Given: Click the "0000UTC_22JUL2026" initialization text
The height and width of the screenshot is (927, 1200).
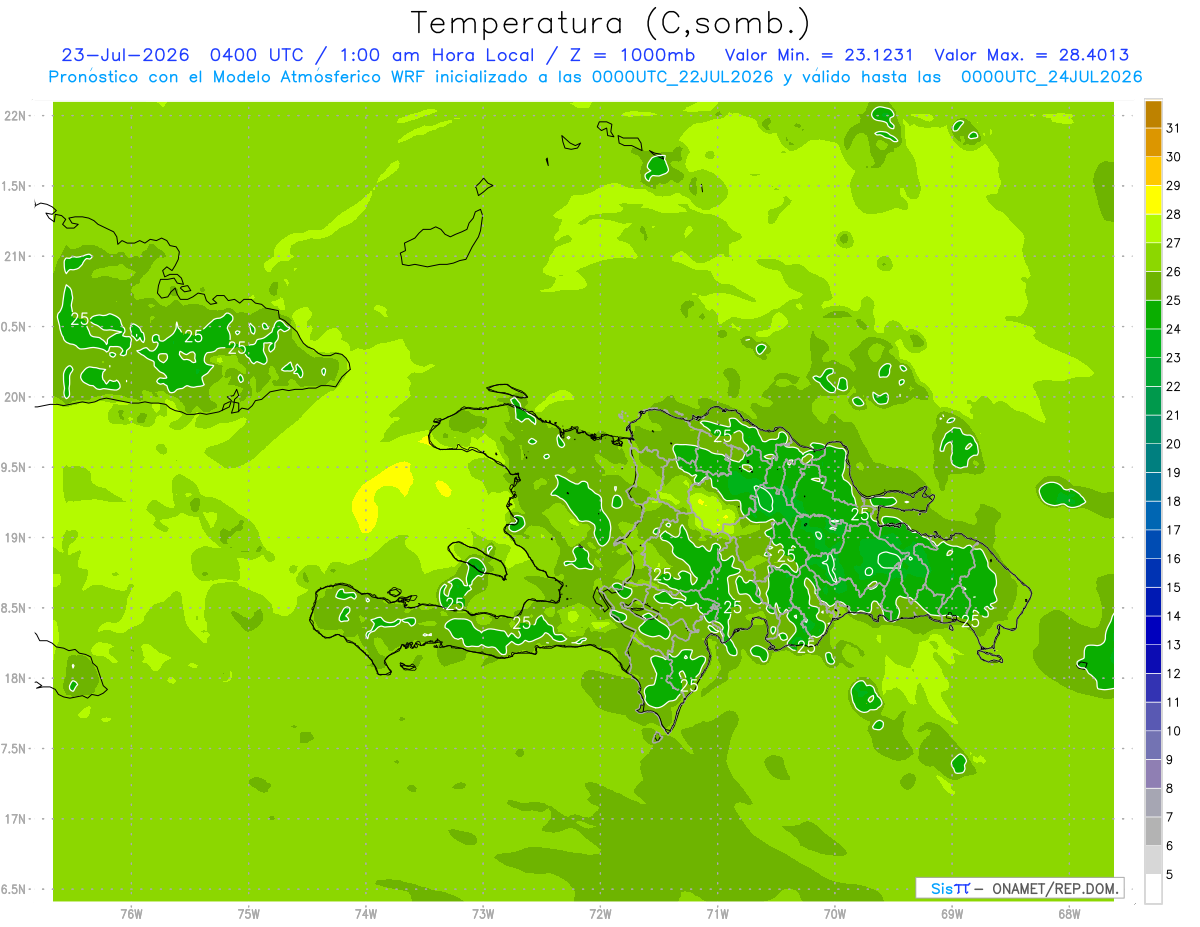Looking at the screenshot, I should (683, 77).
